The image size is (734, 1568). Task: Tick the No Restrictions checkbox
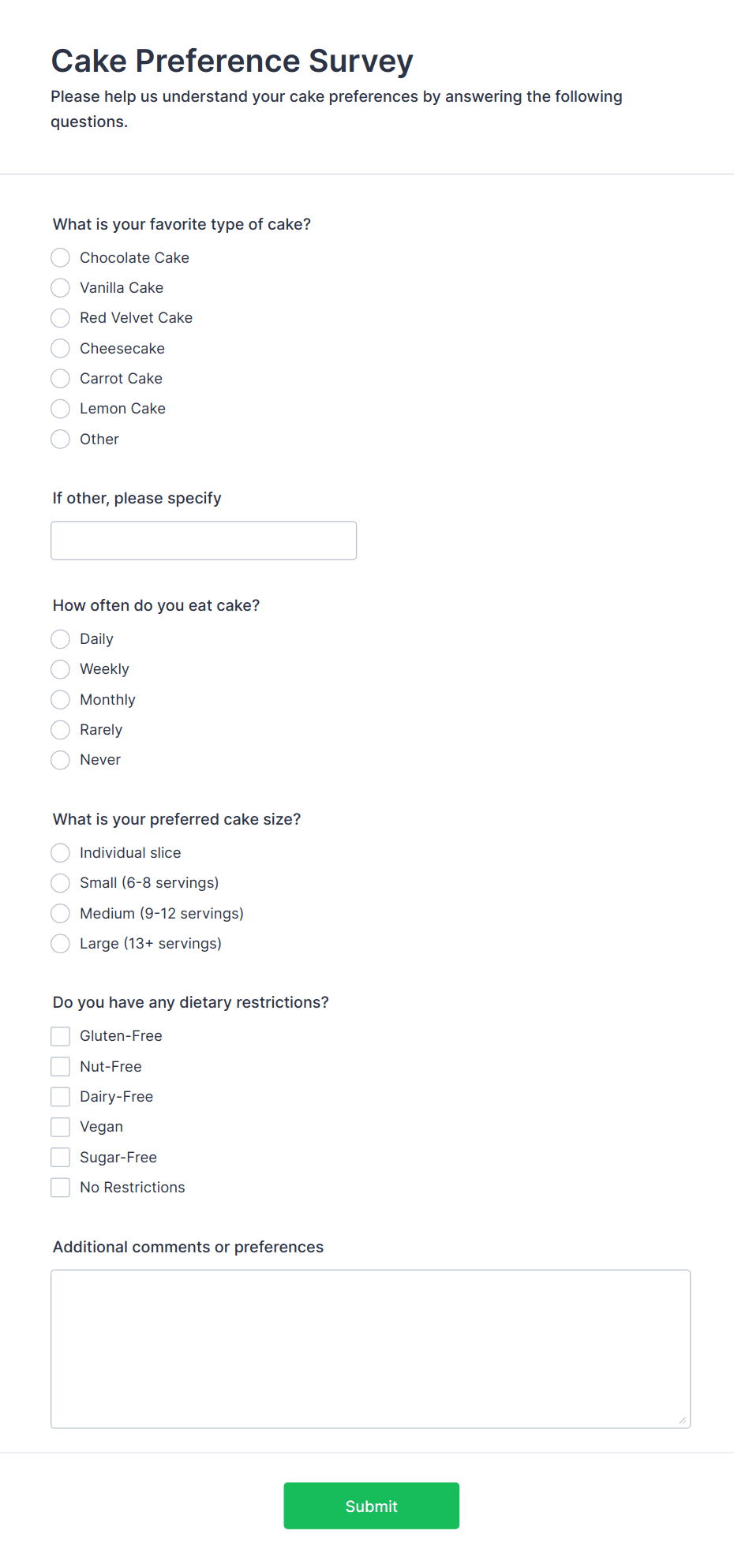coord(61,1188)
